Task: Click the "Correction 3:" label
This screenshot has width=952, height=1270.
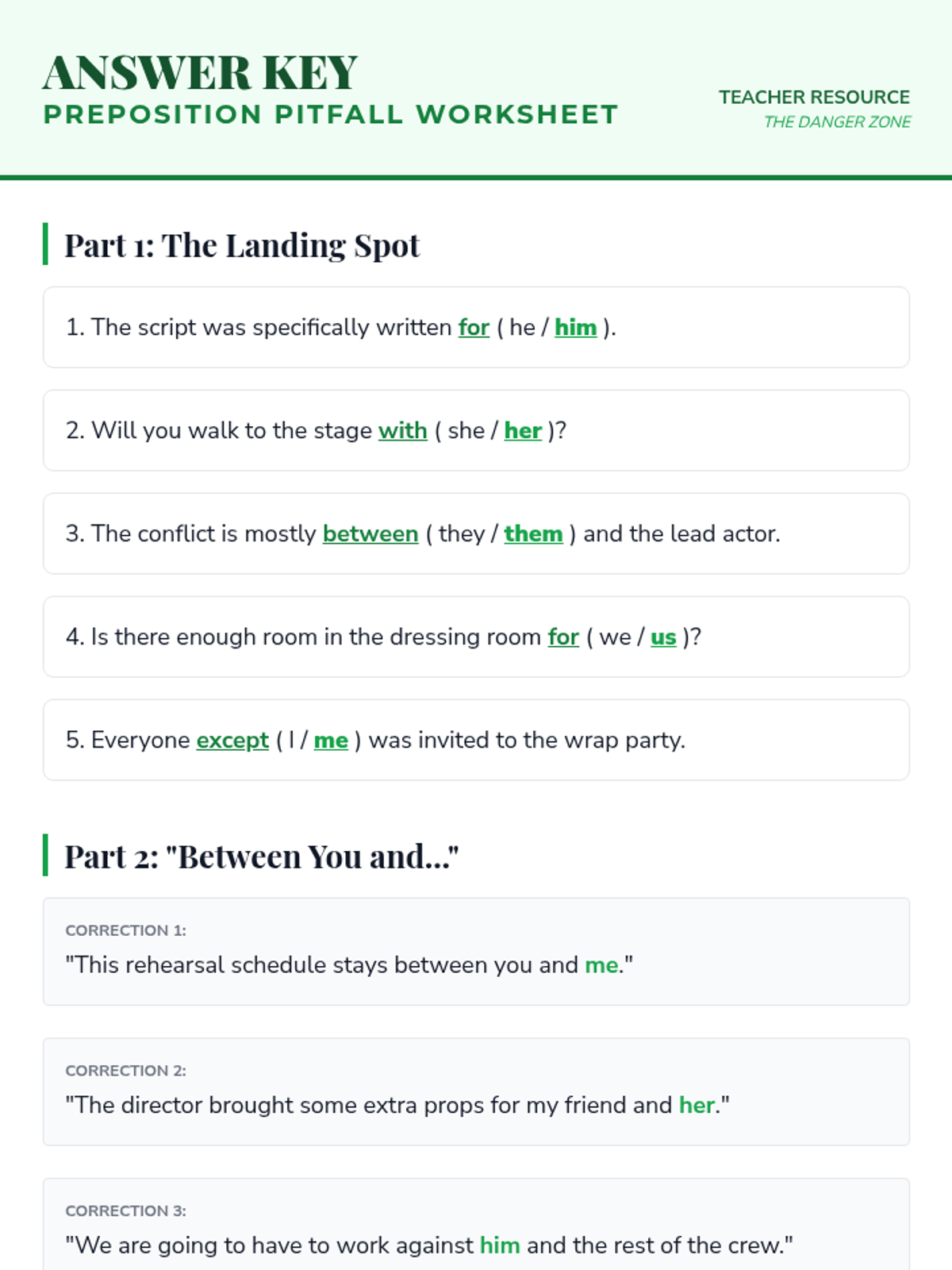Action: [x=125, y=1210]
